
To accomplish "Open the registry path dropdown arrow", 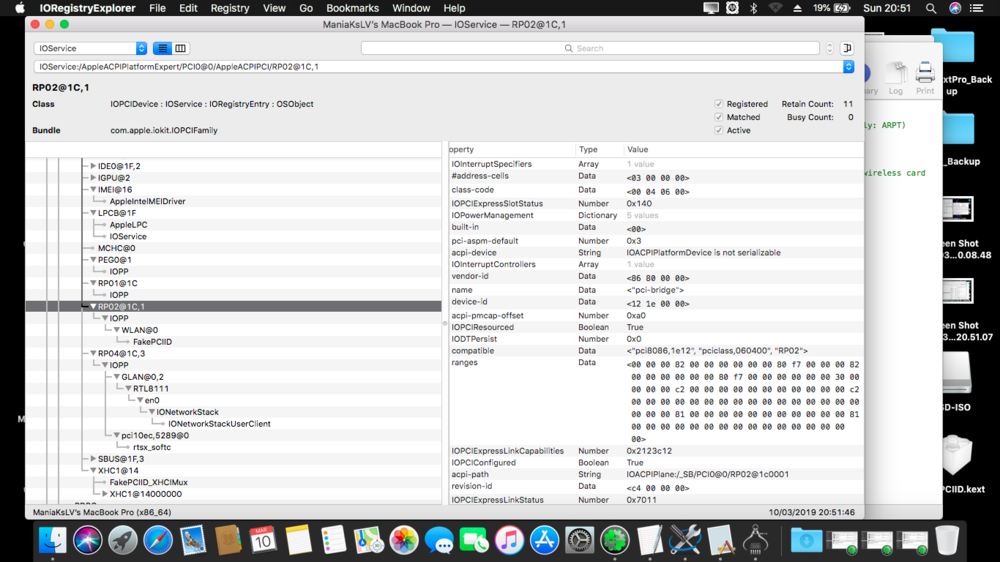I will (x=848, y=66).
